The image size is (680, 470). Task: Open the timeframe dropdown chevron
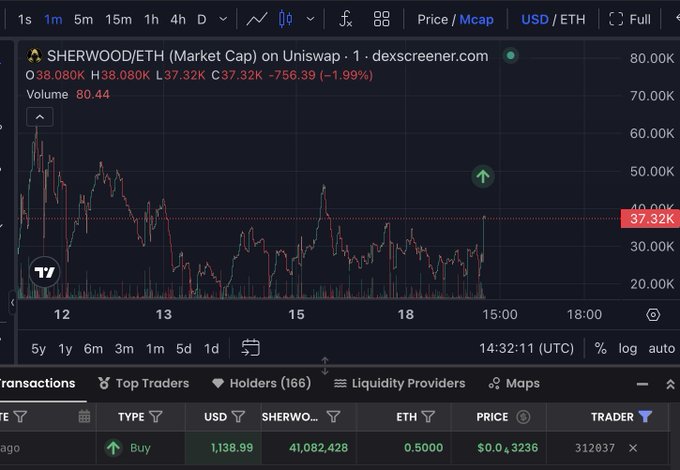[223, 19]
